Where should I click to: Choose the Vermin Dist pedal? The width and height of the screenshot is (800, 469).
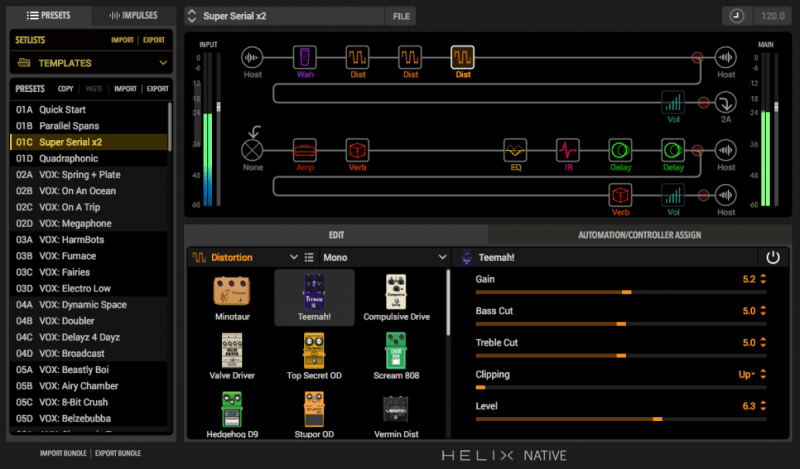[x=396, y=415]
